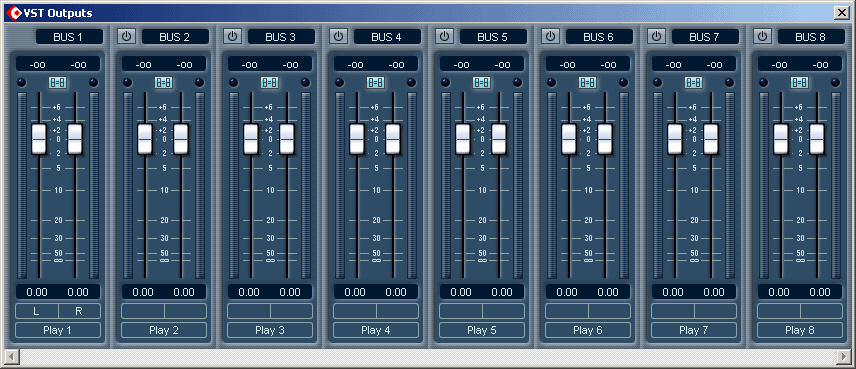Screen dimensions: 856x369
Task: Open the Play 1 output selector
Action: point(57,330)
